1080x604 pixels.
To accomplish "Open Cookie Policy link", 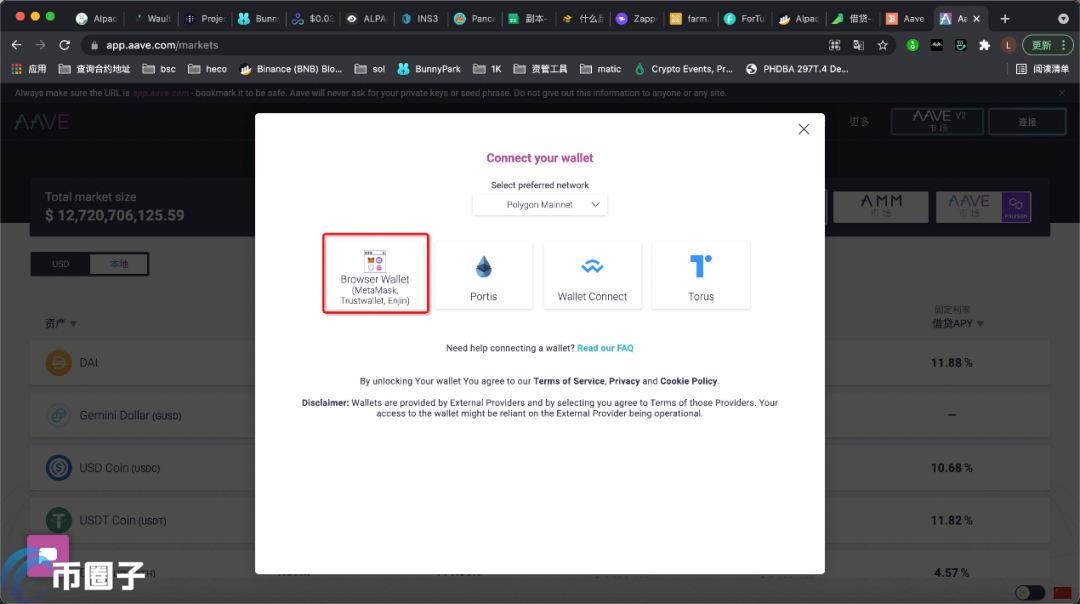I will 688,381.
